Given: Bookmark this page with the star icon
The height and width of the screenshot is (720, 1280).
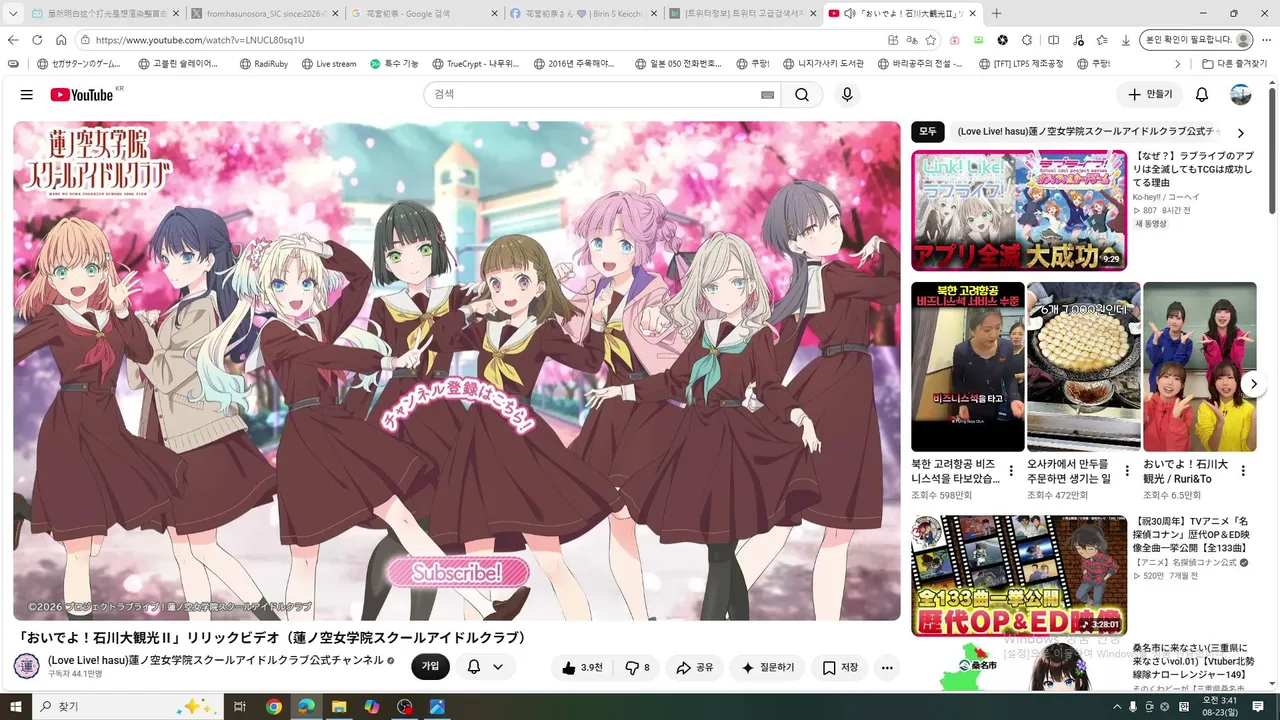Looking at the screenshot, I should point(931,40).
